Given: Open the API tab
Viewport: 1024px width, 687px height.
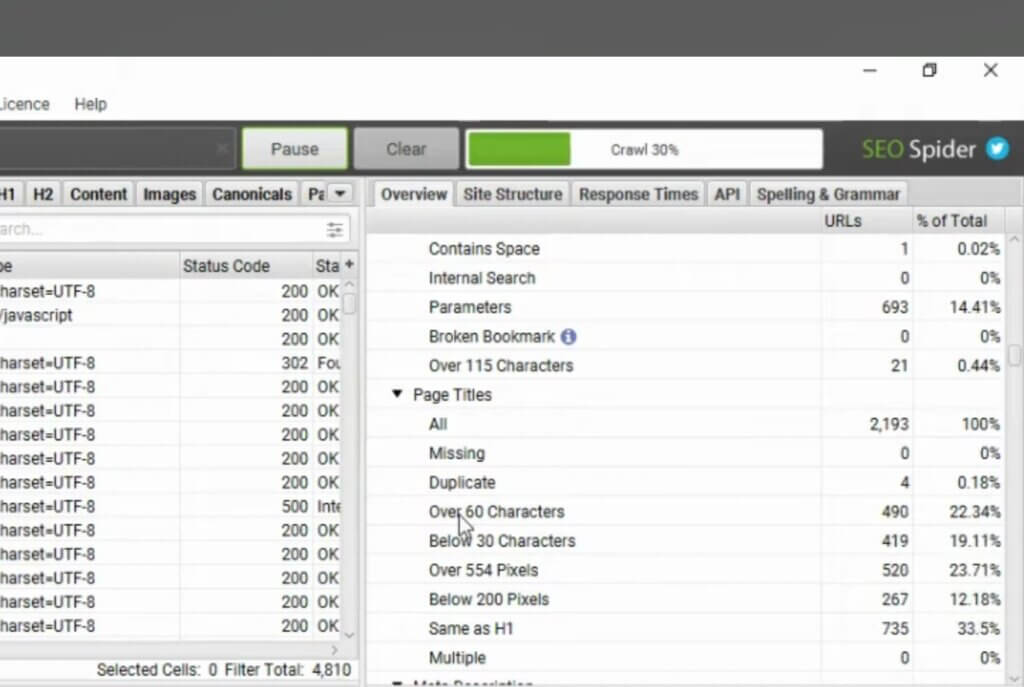Looking at the screenshot, I should [727, 194].
